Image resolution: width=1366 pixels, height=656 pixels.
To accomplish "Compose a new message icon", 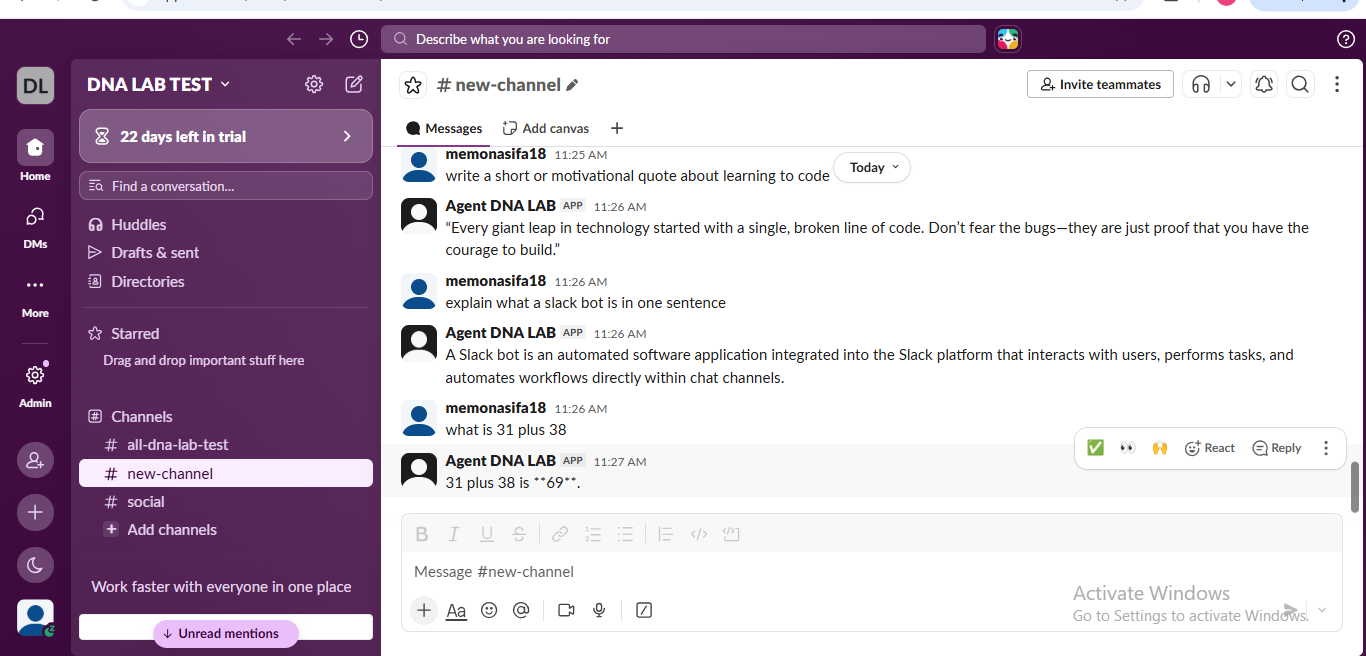I will (x=354, y=84).
